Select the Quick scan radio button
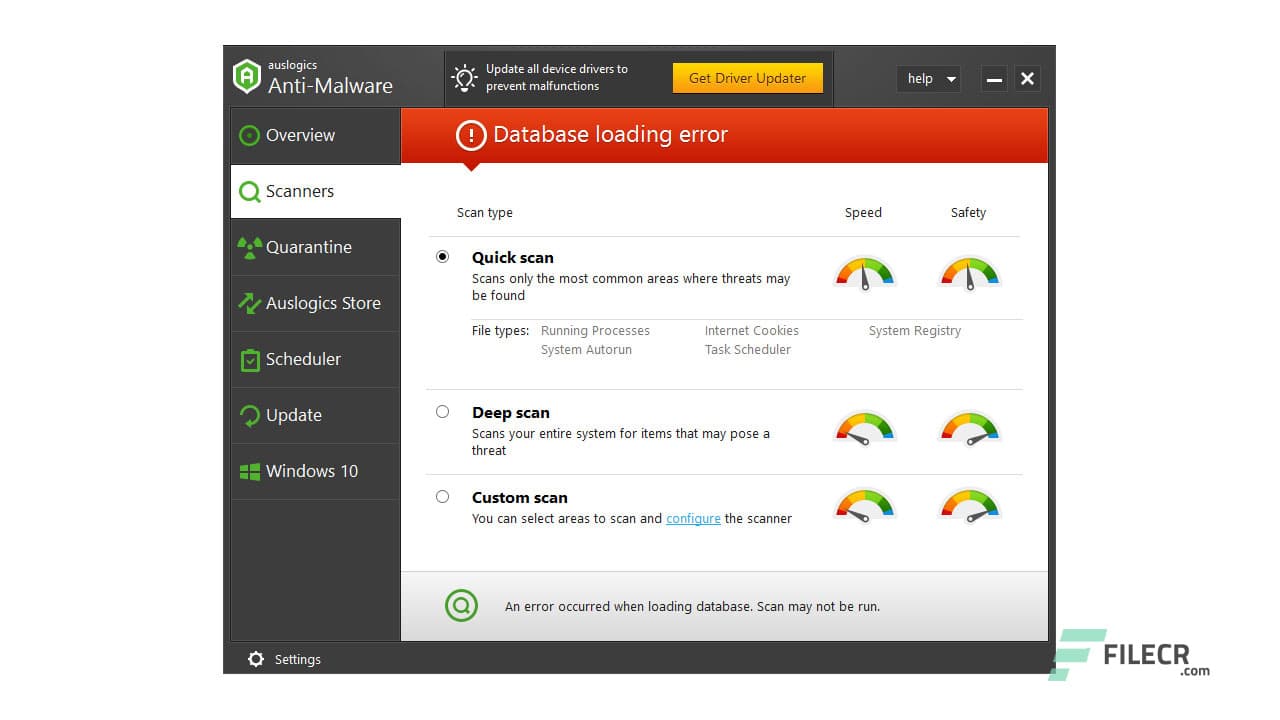The image size is (1280, 720). pos(443,256)
